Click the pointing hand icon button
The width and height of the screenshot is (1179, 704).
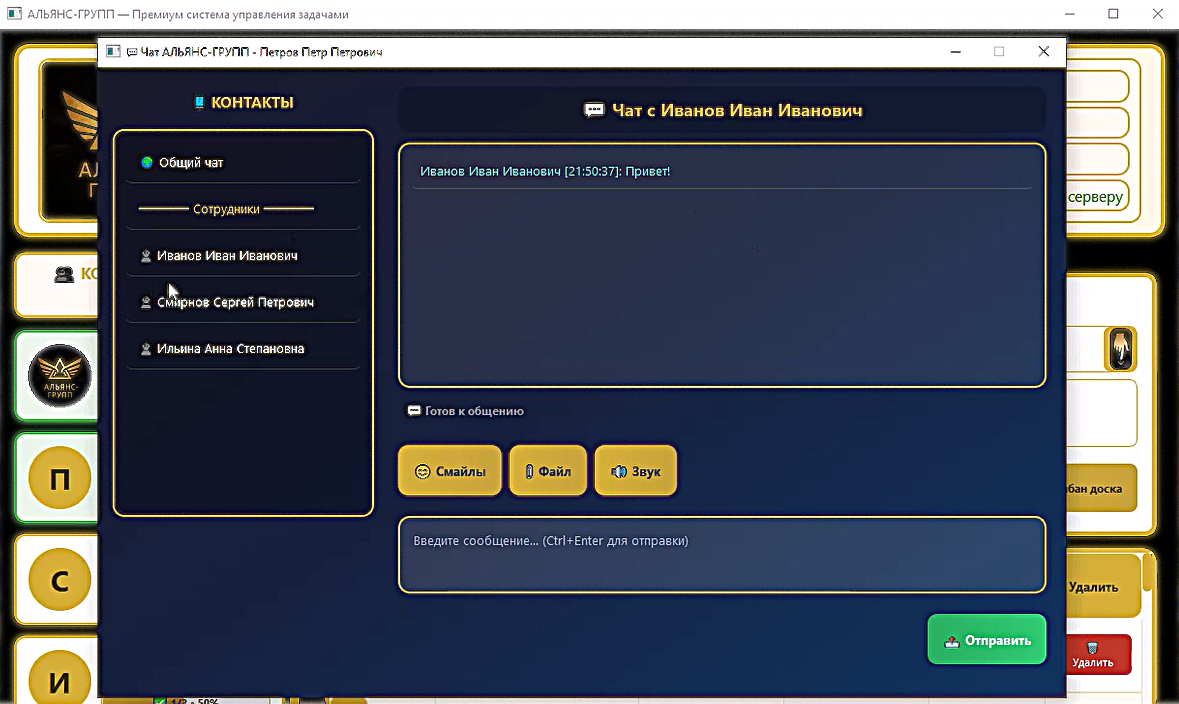[x=1120, y=349]
